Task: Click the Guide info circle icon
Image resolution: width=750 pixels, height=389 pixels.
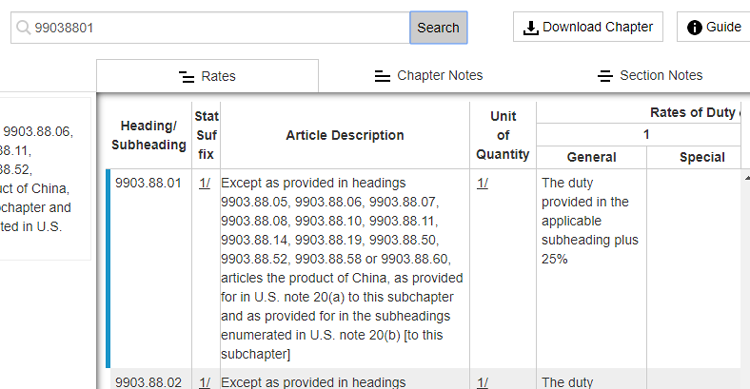Action: pos(694,28)
